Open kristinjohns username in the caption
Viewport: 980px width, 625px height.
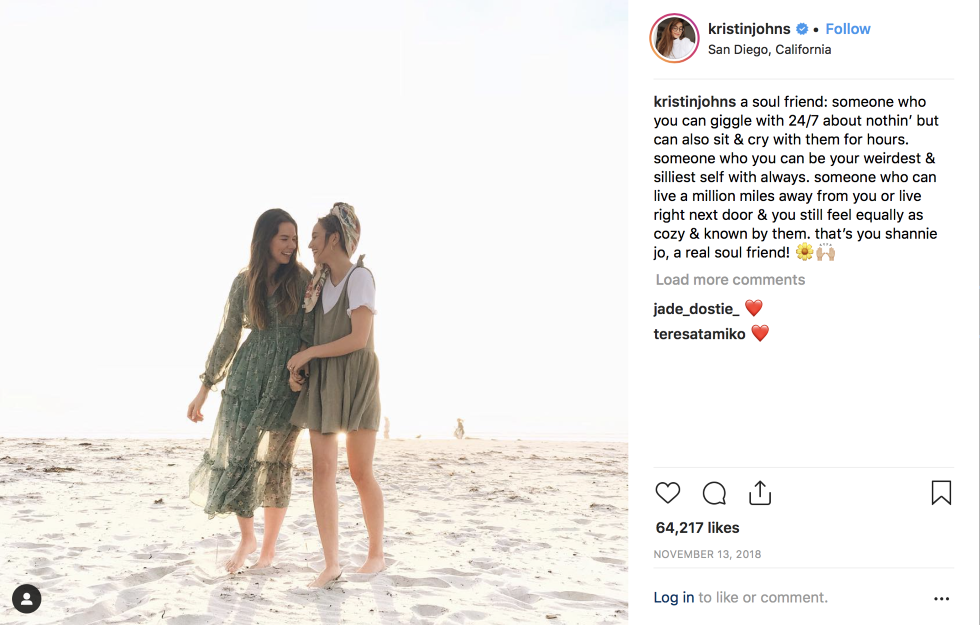pyautogui.click(x=695, y=102)
